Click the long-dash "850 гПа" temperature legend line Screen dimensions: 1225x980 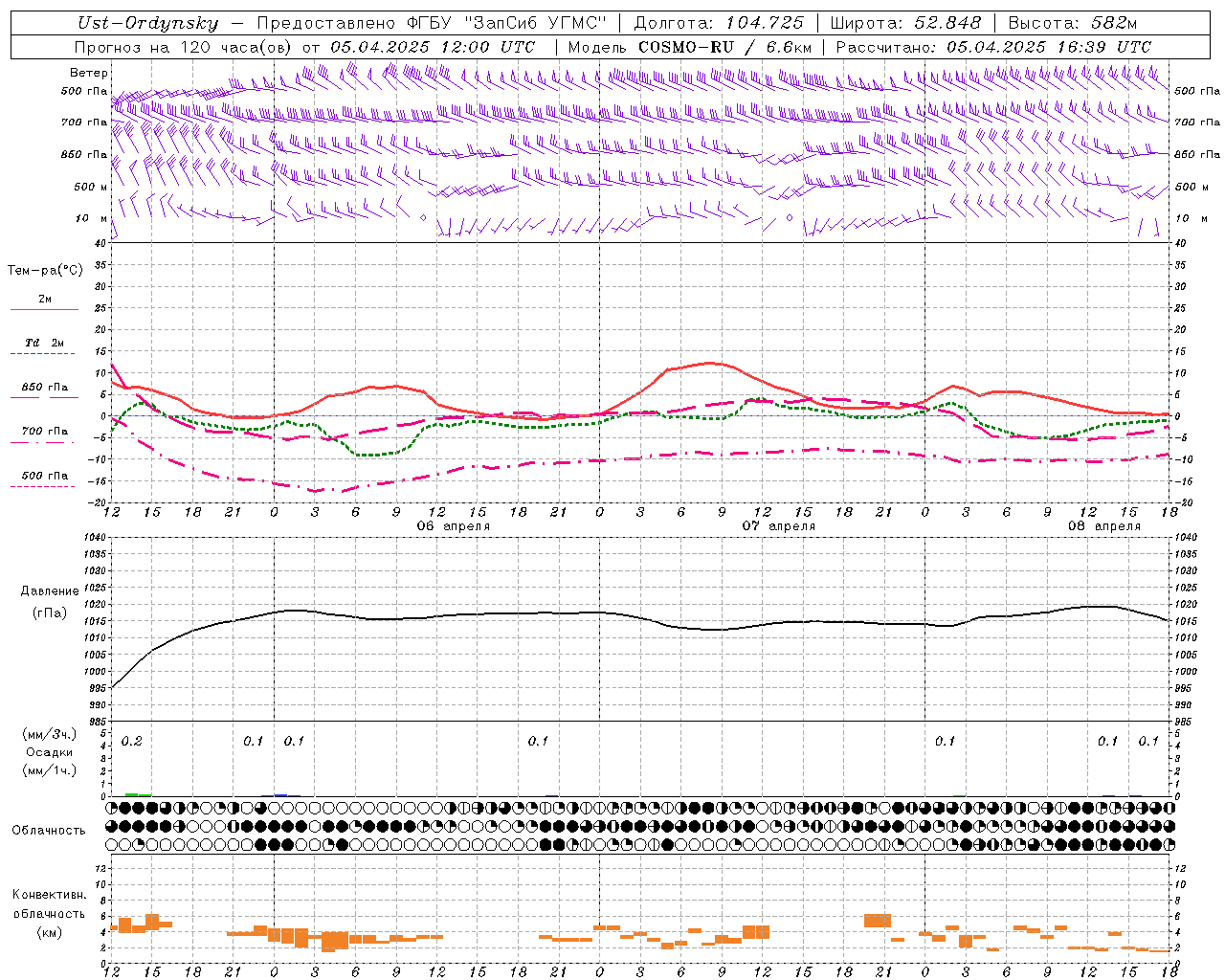point(44,398)
